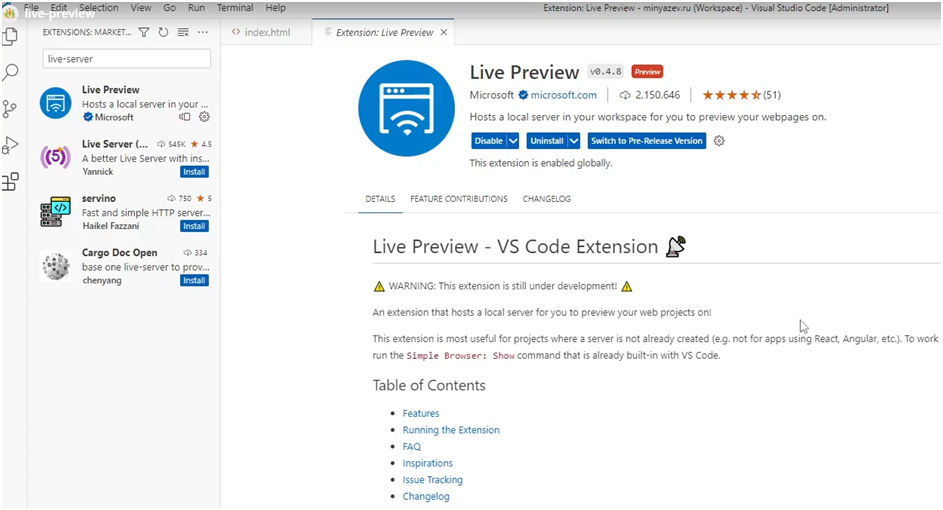
Task: Click the Running the Extension link
Action: 451,430
